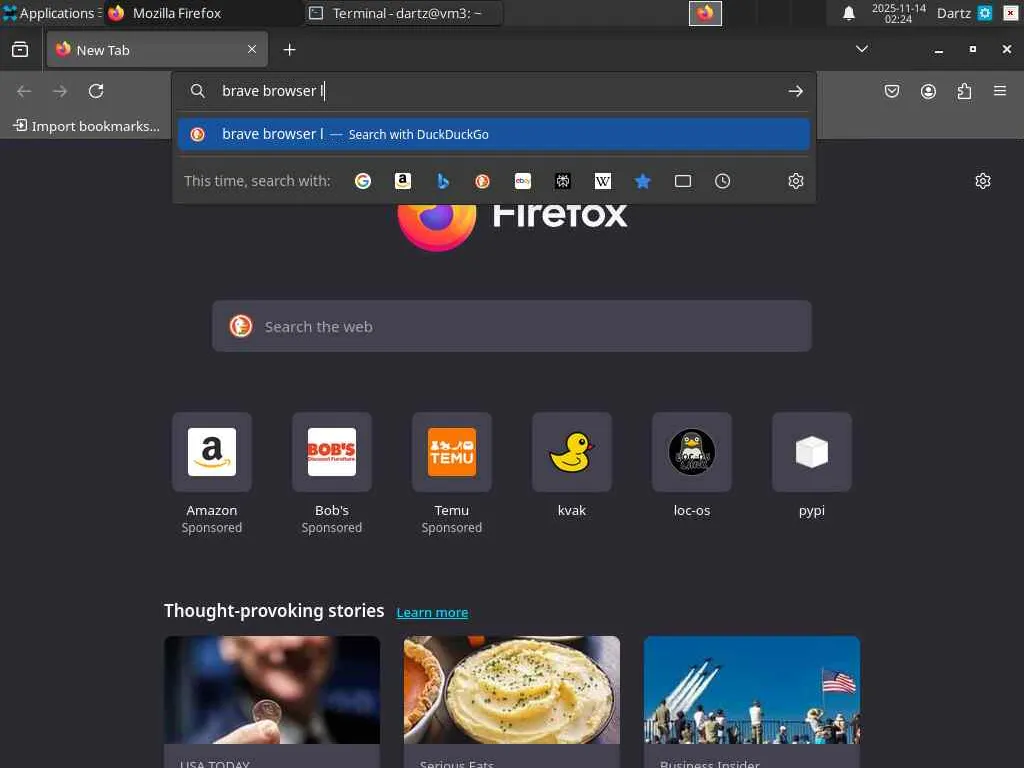The image size is (1024, 768).
Task: Click the "Thought-provoking stories" heading
Action: (274, 611)
